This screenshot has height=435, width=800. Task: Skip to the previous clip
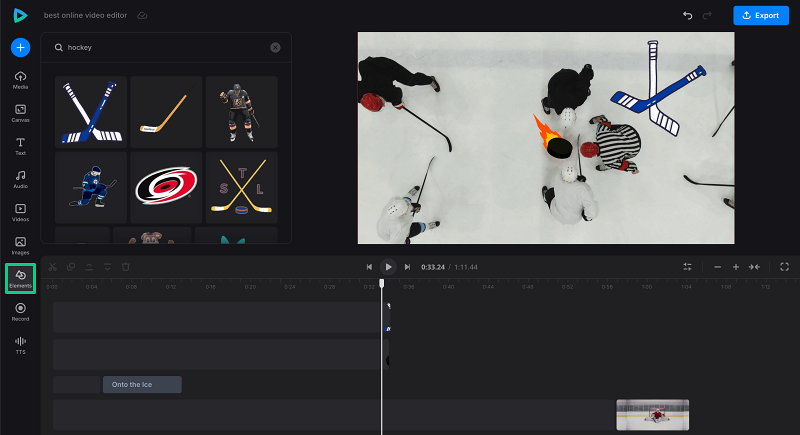[369, 267]
